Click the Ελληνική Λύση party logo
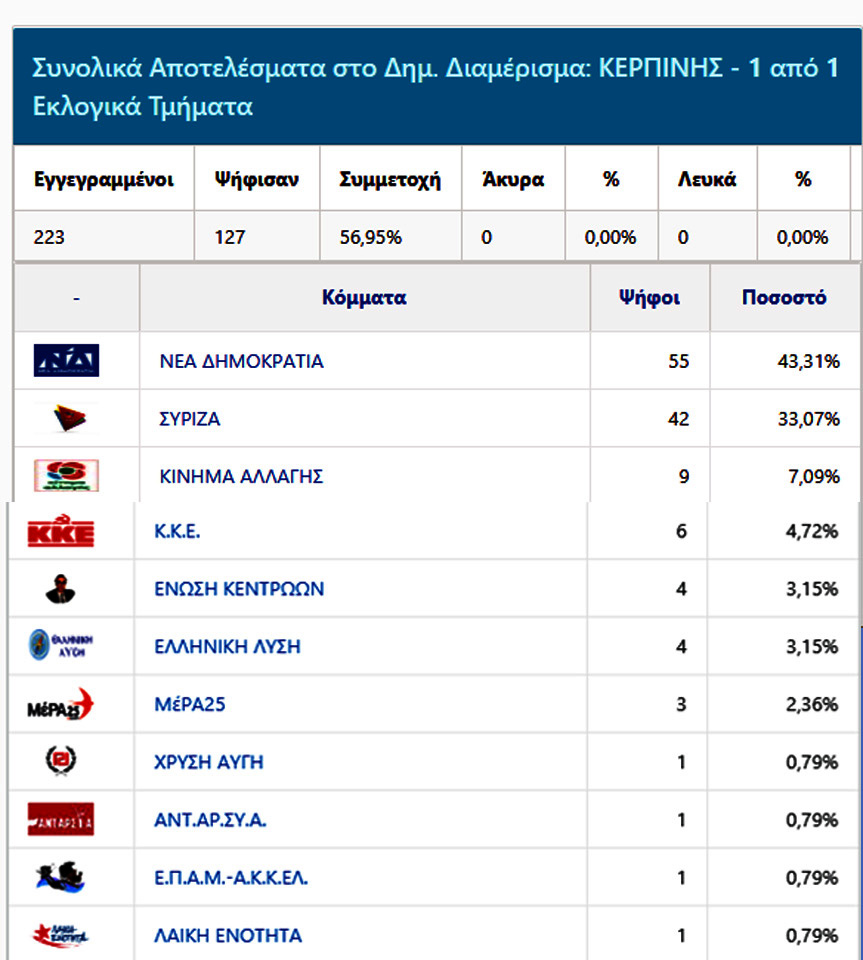 pos(61,645)
